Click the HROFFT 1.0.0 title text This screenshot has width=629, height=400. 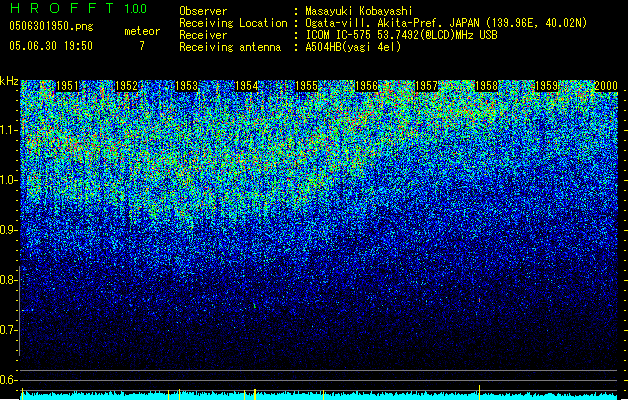78,8
